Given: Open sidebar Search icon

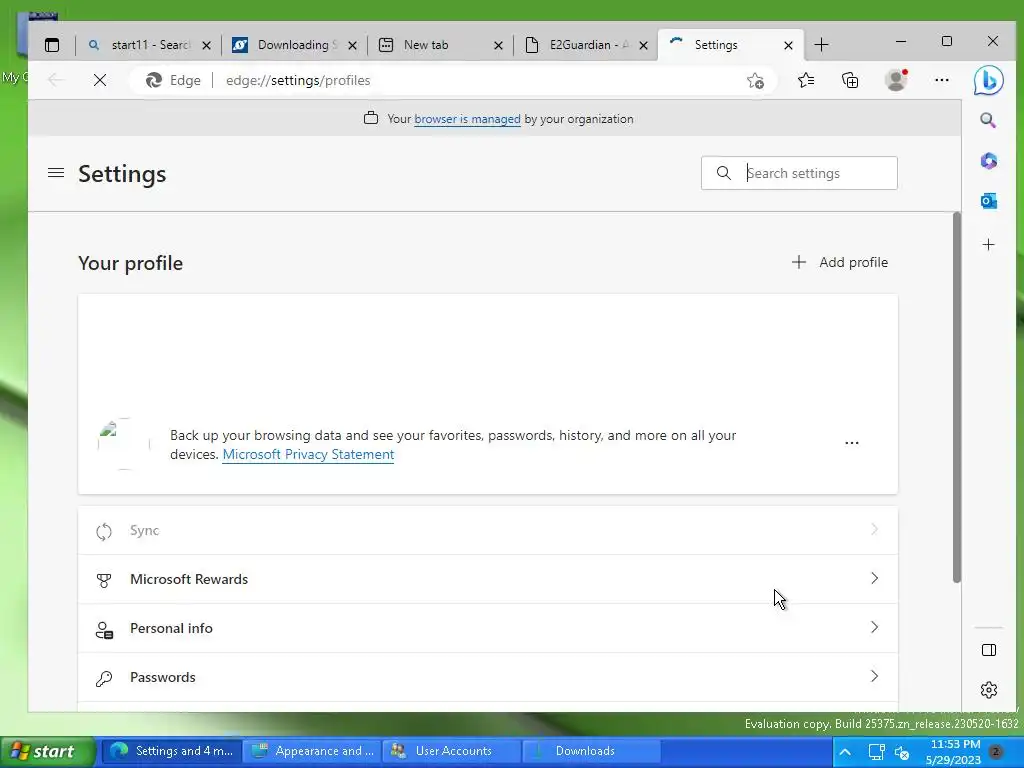Looking at the screenshot, I should click(988, 120).
